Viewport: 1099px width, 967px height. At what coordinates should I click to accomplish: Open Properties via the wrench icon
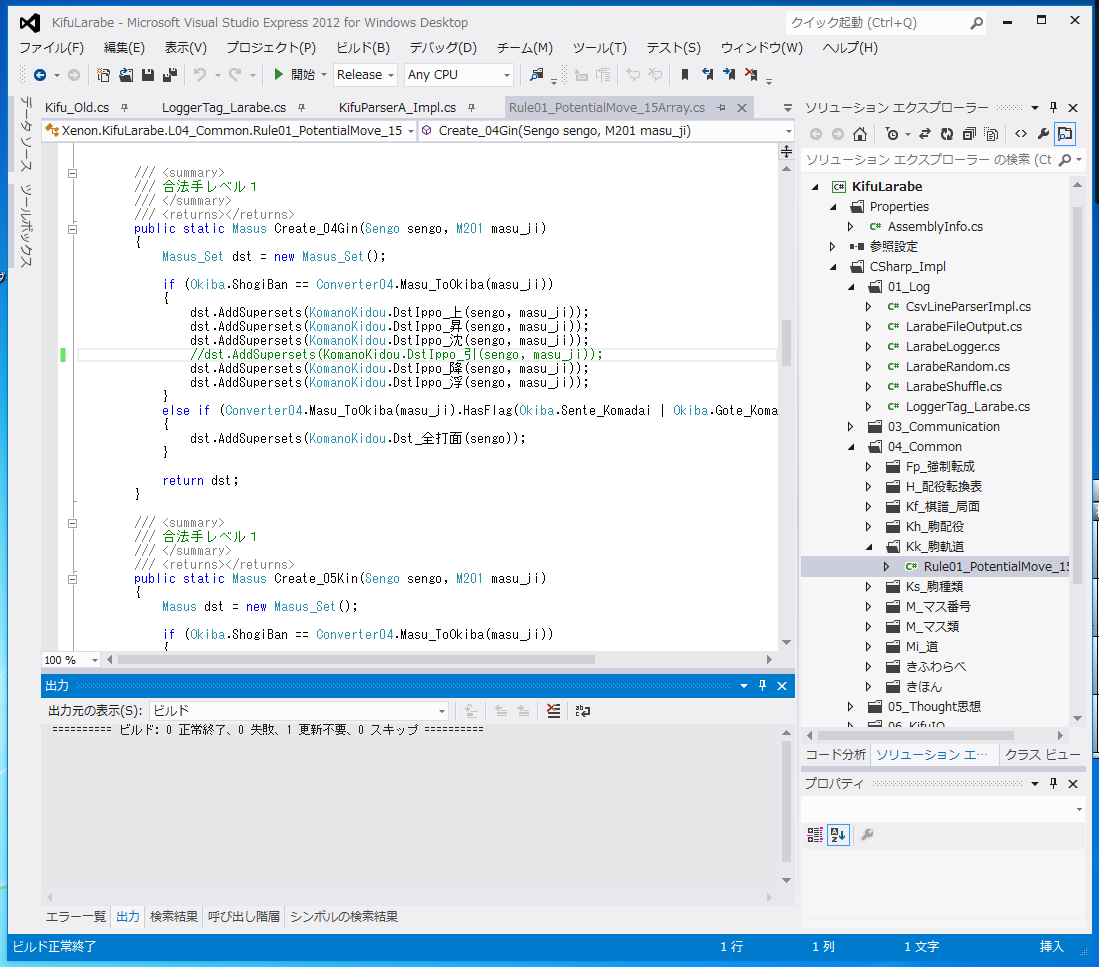coord(1043,134)
